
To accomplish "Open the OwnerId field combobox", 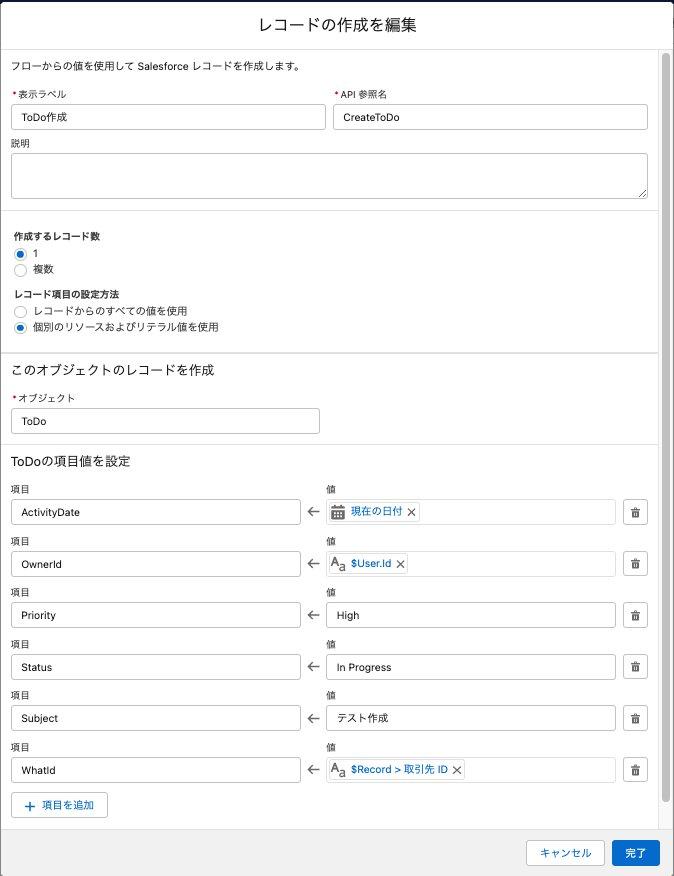I will click(156, 564).
